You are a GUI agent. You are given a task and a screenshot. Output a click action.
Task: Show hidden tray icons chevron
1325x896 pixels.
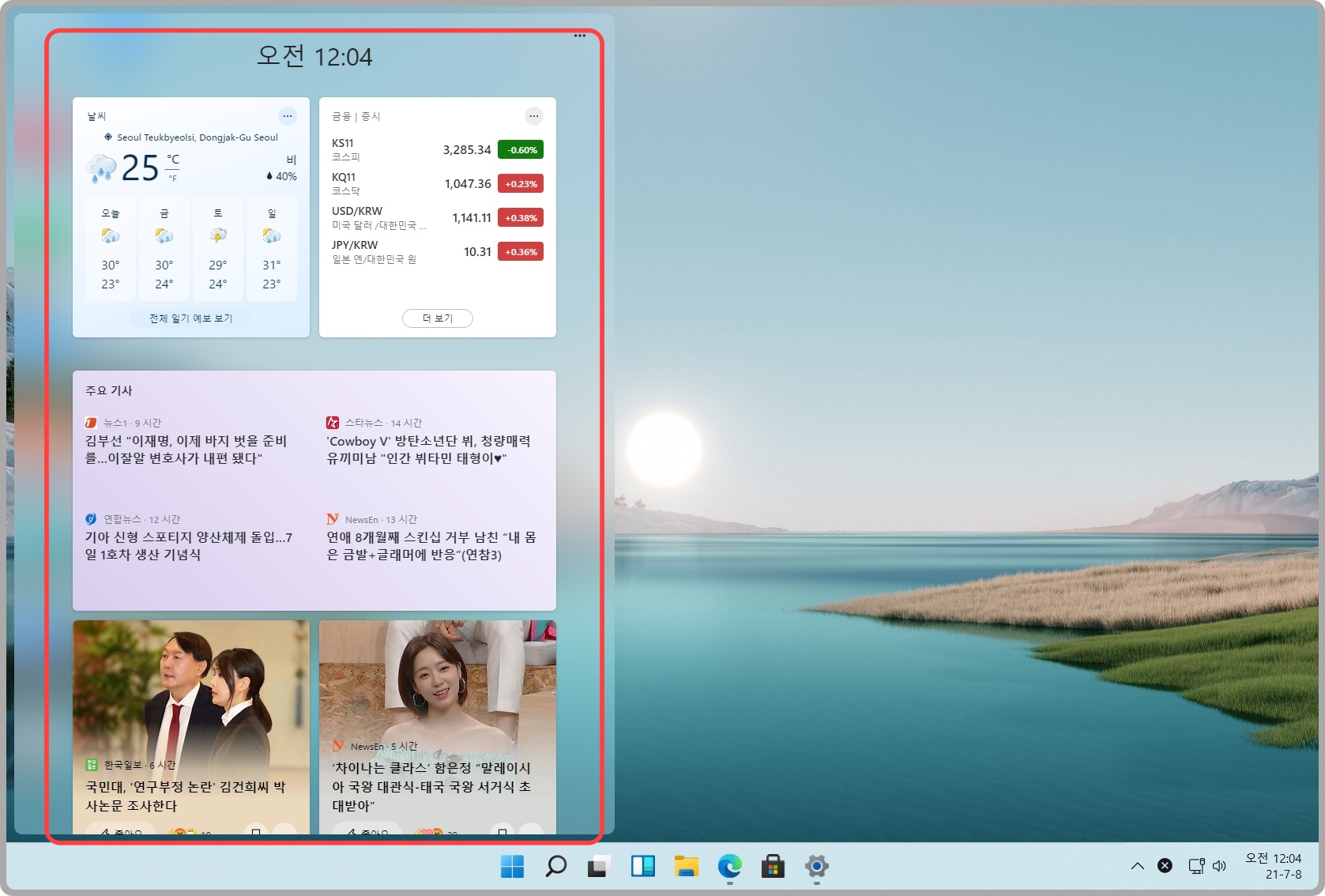(1137, 866)
